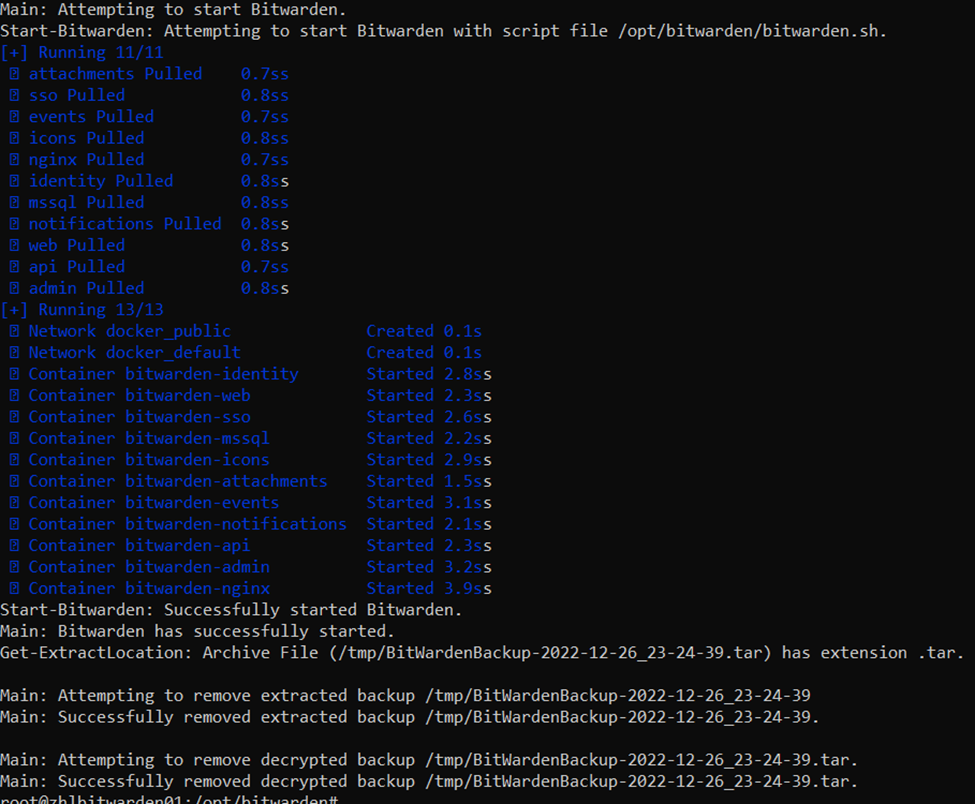Image resolution: width=975 pixels, height=804 pixels.
Task: Click "Container bitwarden-web" text
Action: (x=139, y=395)
